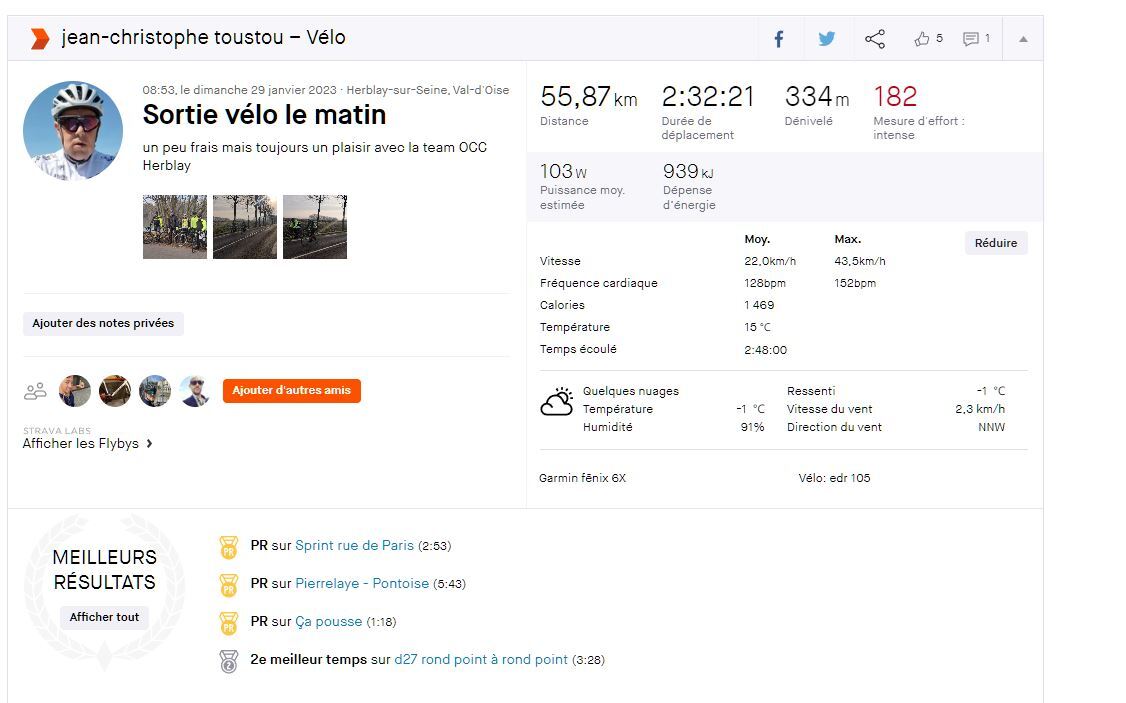
Task: Click the group friends icon
Action: tap(35, 391)
